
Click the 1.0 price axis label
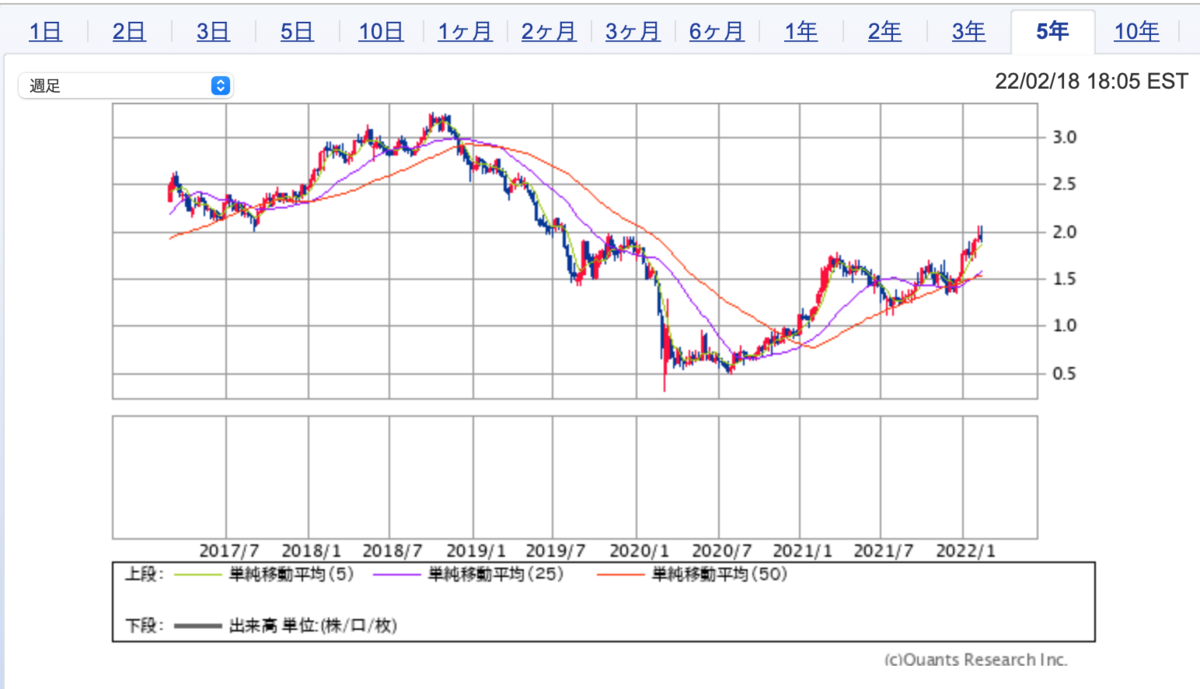1063,326
